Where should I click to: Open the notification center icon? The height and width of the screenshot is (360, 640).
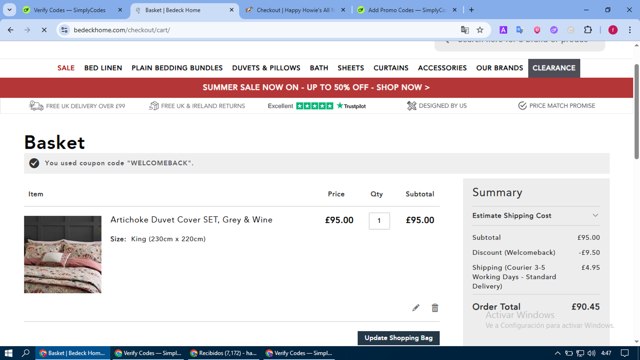625,353
